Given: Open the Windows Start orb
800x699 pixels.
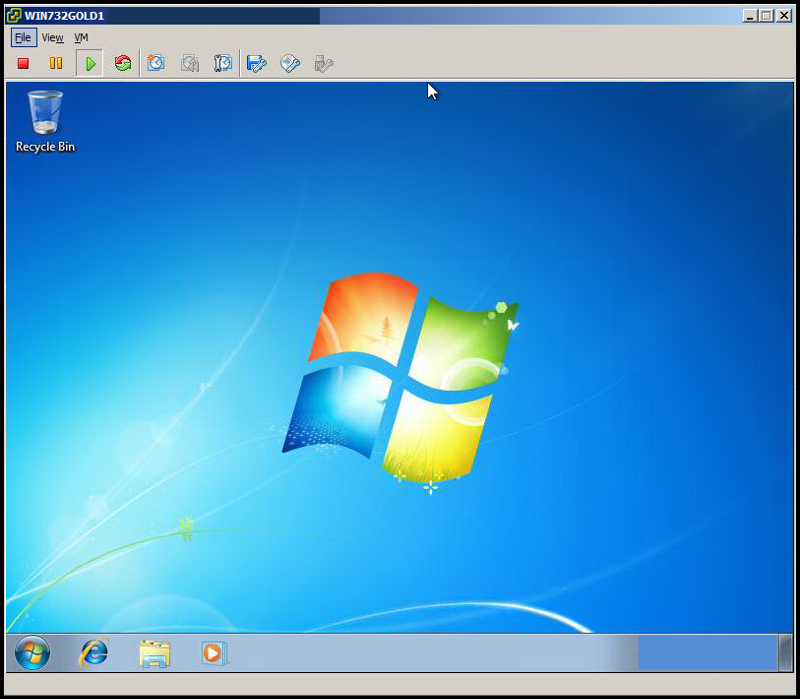Looking at the screenshot, I should point(32,653).
